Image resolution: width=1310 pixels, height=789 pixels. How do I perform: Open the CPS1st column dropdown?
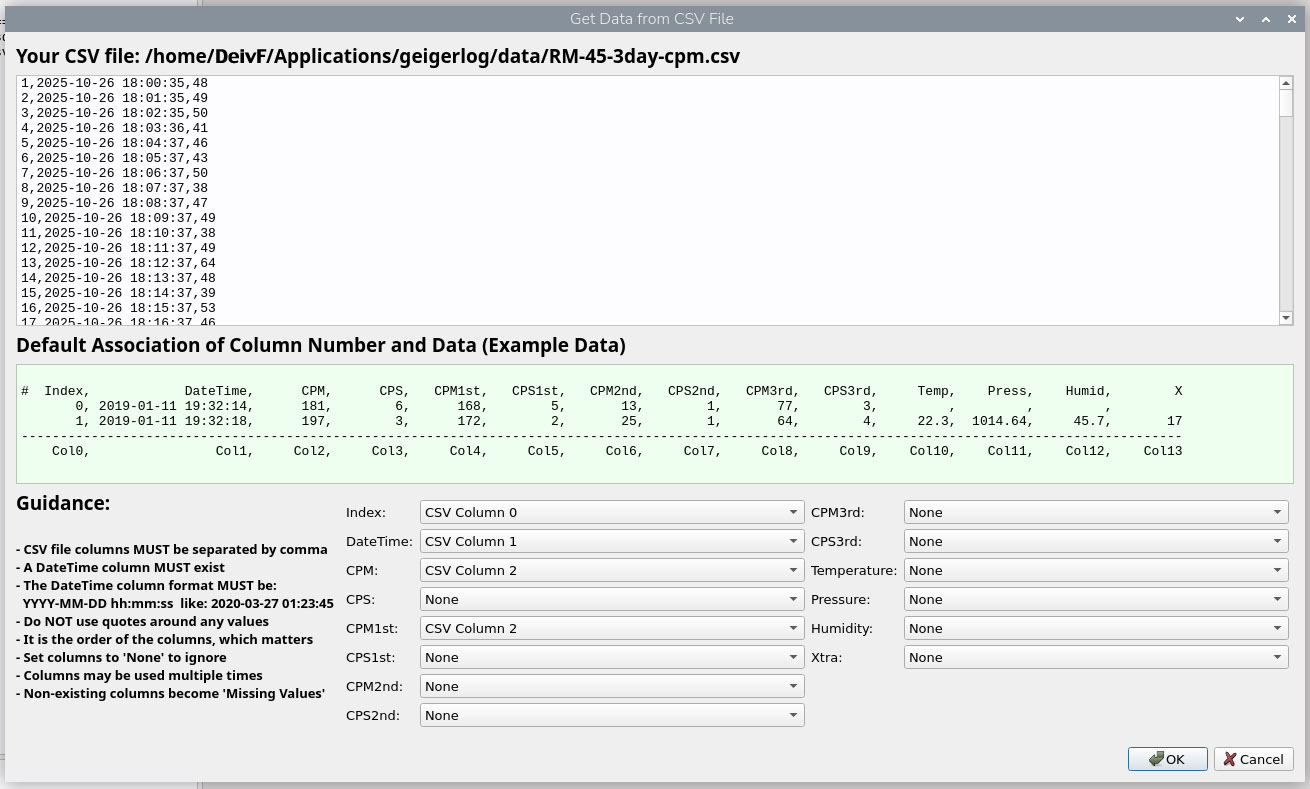[x=611, y=657]
